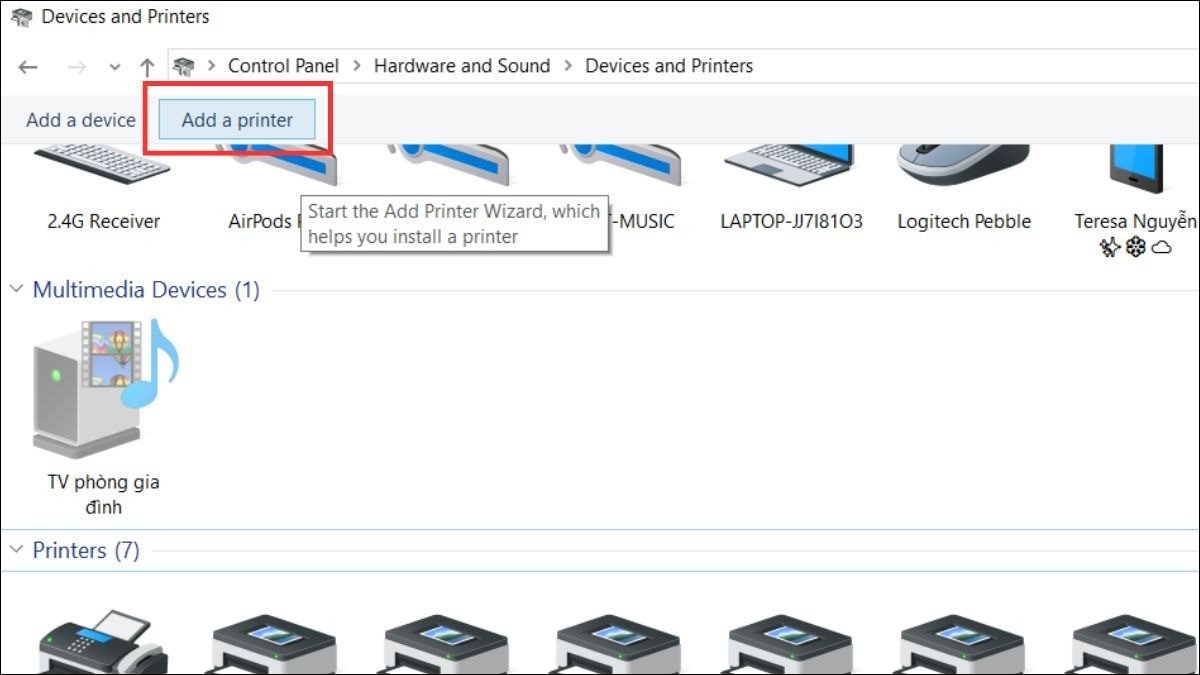Click the Add a printer button
The width and height of the screenshot is (1200, 675).
(x=235, y=119)
